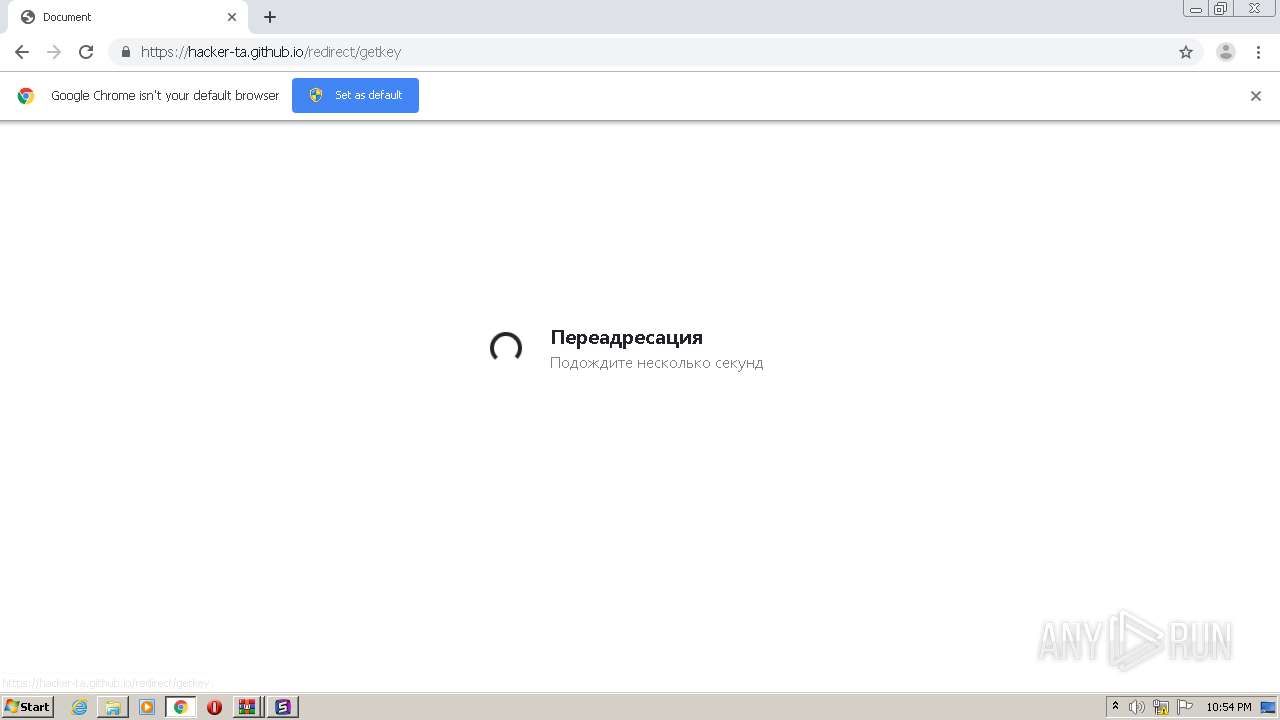Click the Google Chrome isn't your default browser text
The image size is (1280, 720).
165,96
